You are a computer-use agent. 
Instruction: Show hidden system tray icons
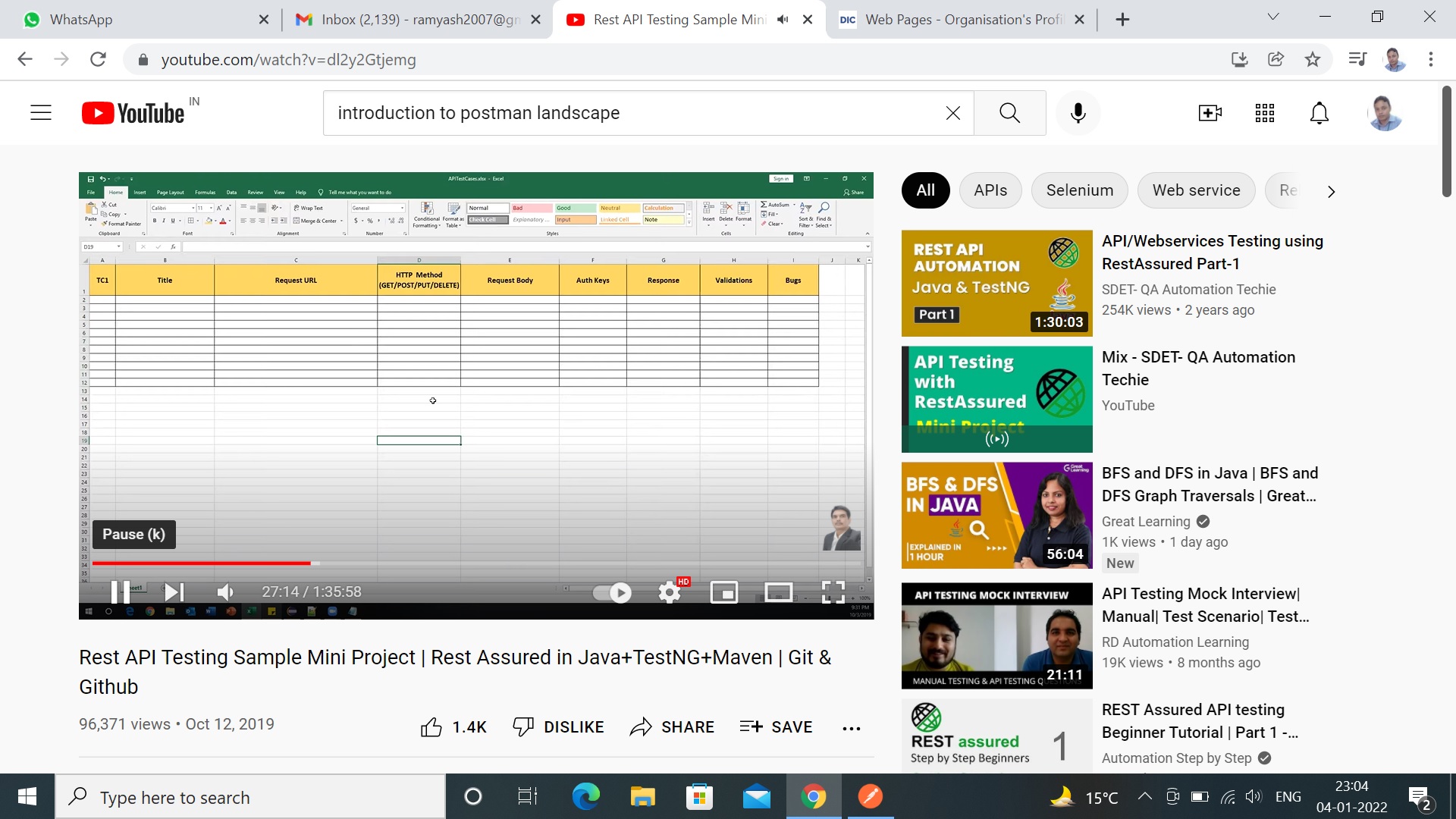point(1145,796)
